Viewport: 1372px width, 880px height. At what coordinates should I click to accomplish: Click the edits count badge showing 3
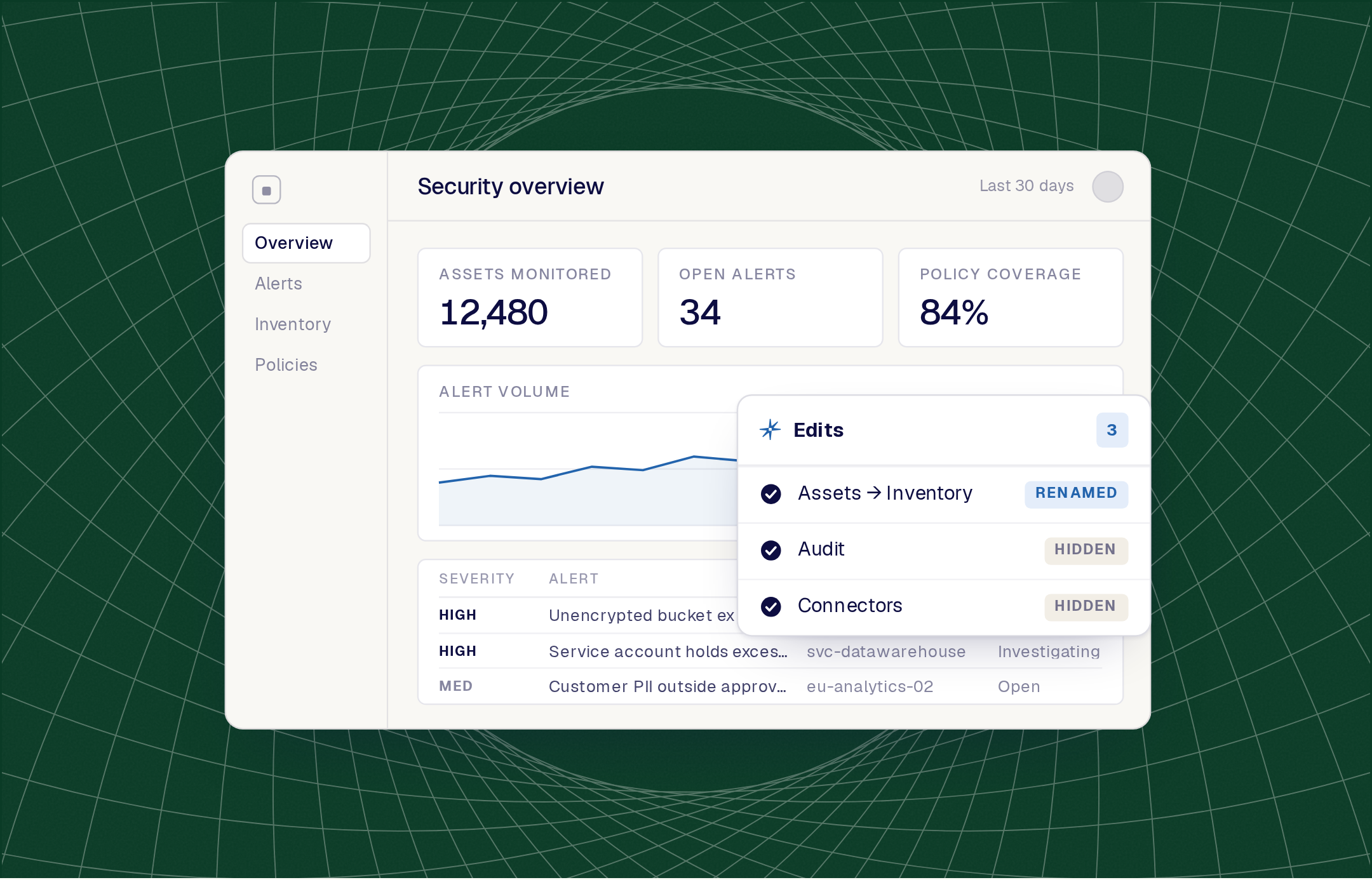(1112, 430)
